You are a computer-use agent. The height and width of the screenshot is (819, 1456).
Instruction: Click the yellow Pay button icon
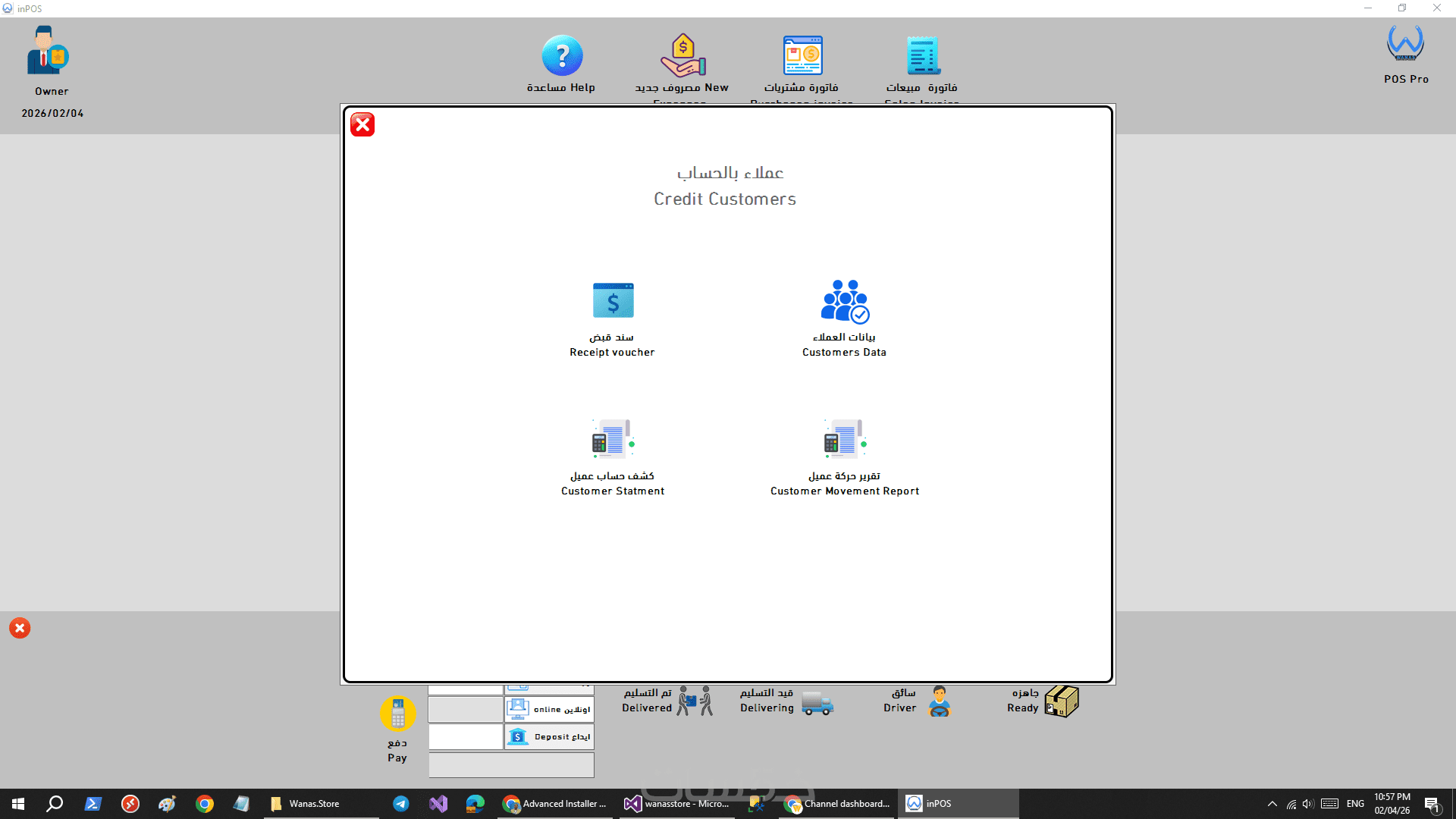click(397, 714)
